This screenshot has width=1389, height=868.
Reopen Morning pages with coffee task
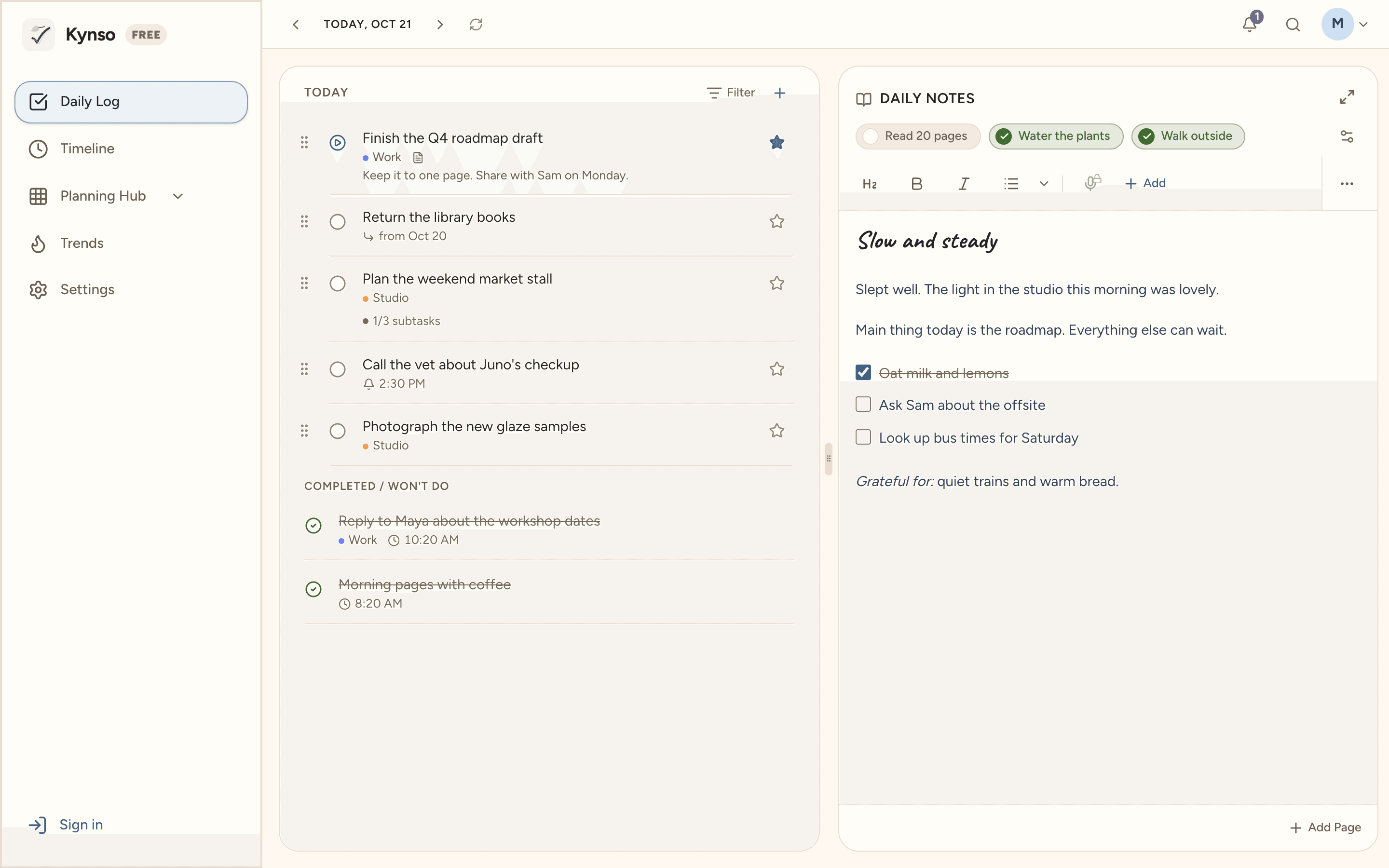click(313, 589)
